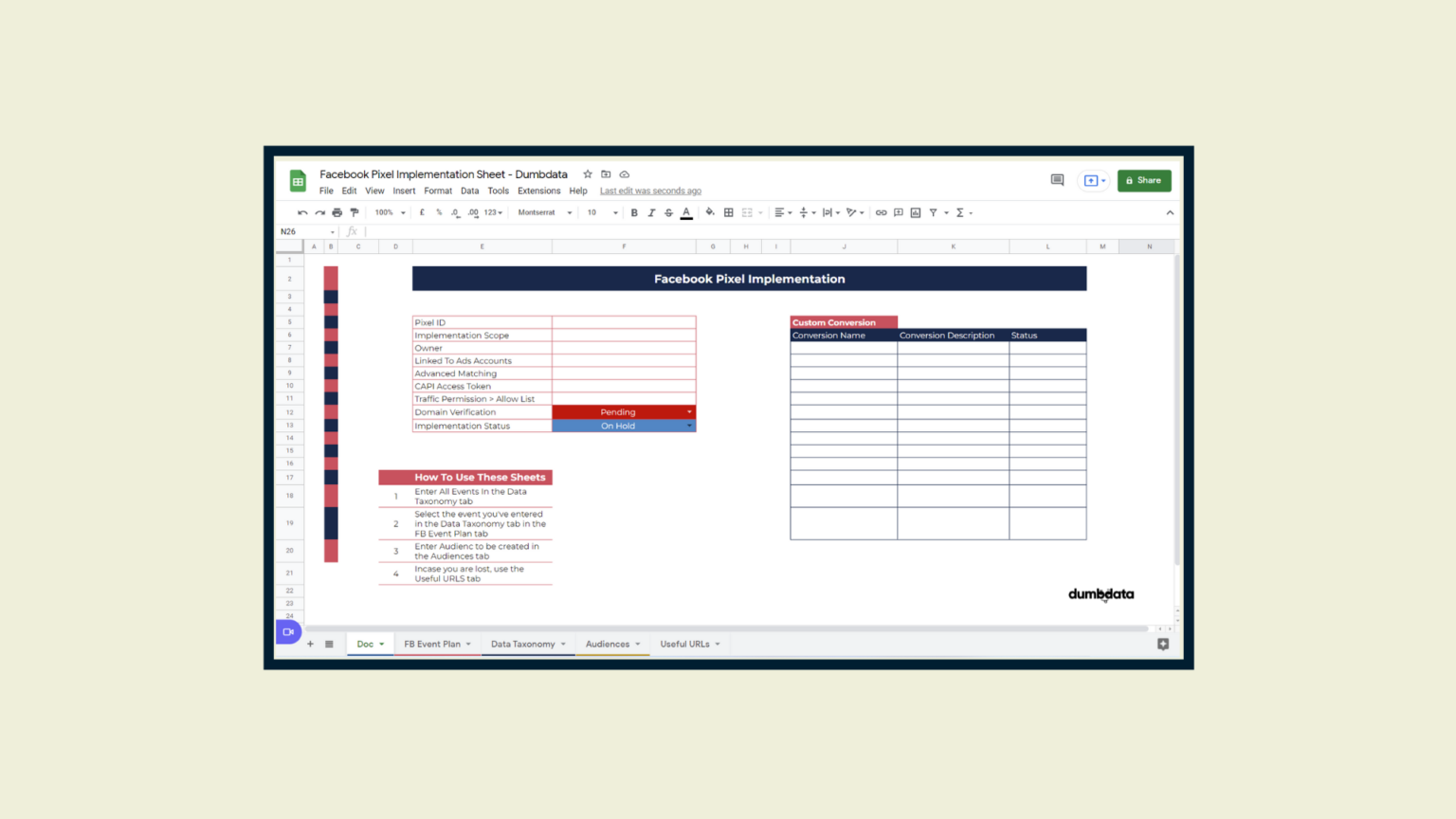This screenshot has height=819, width=1456.
Task: Open the Pending status dropdown
Action: pos(689,411)
